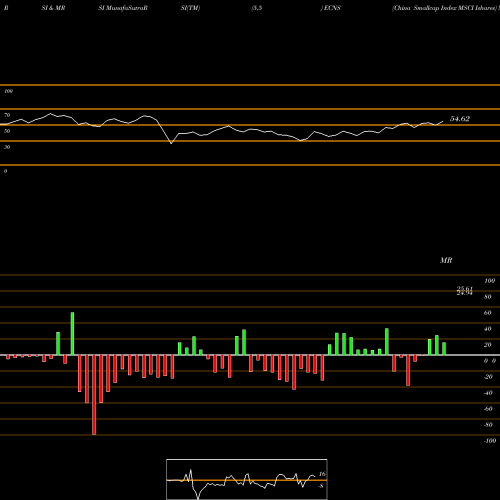Click the MR axis label 40
The width and height of the screenshot is (500, 500).
[x=488, y=329]
